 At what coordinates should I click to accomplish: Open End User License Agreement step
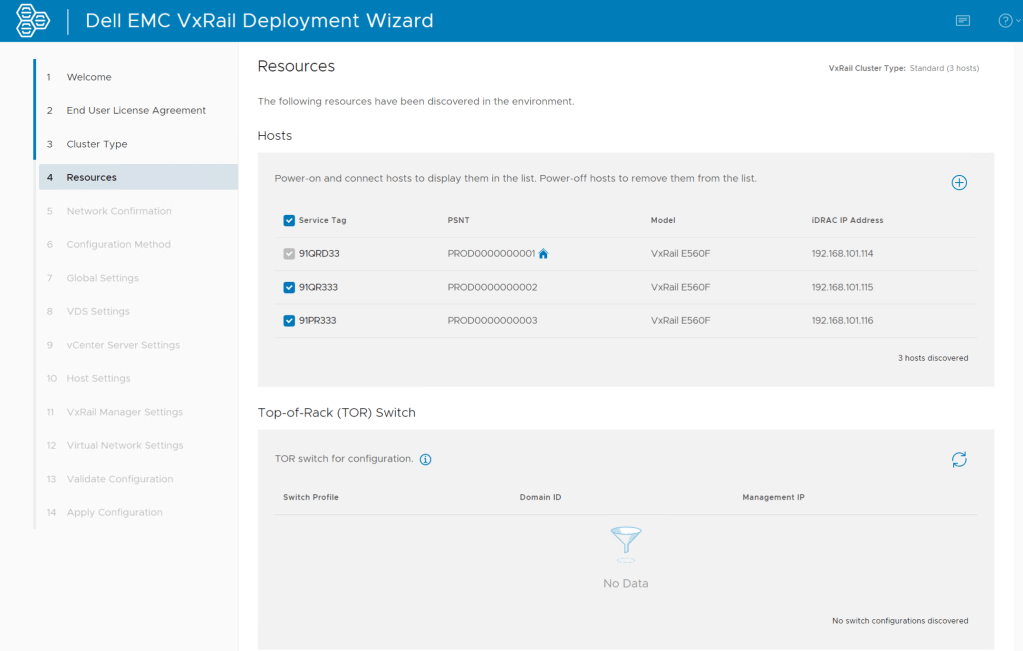click(x=136, y=111)
